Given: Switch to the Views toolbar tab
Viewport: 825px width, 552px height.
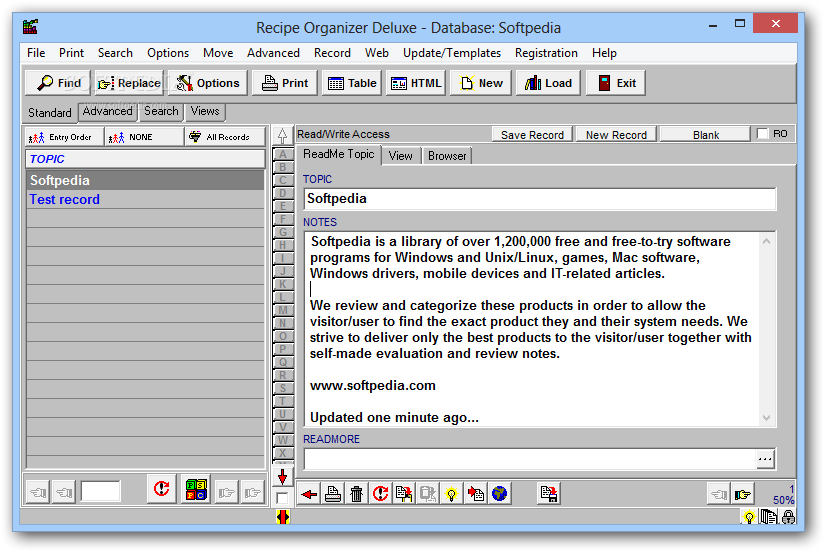Looking at the screenshot, I should (205, 111).
